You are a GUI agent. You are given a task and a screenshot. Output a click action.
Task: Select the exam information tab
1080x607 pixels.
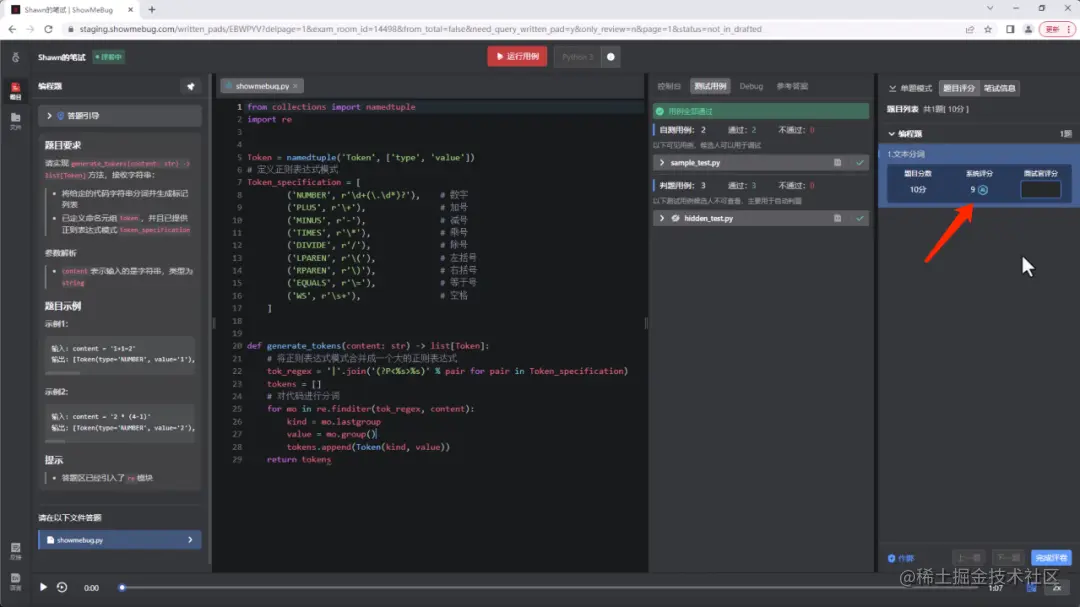point(999,88)
